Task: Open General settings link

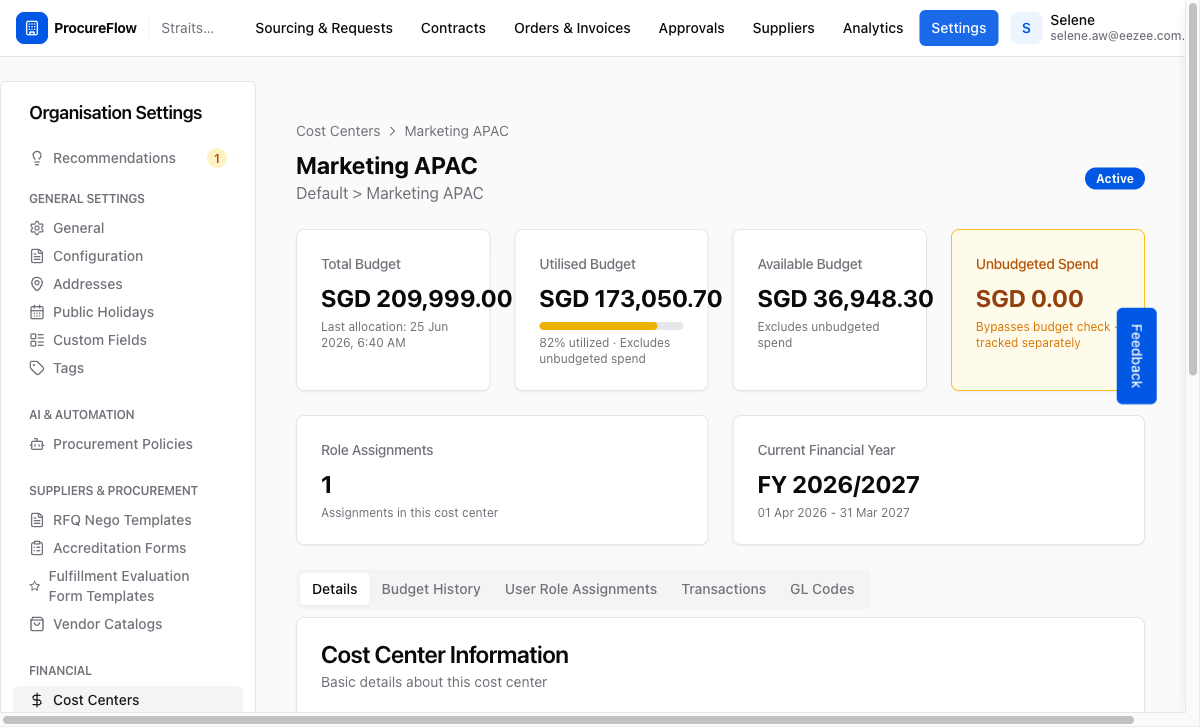Action: [x=79, y=228]
